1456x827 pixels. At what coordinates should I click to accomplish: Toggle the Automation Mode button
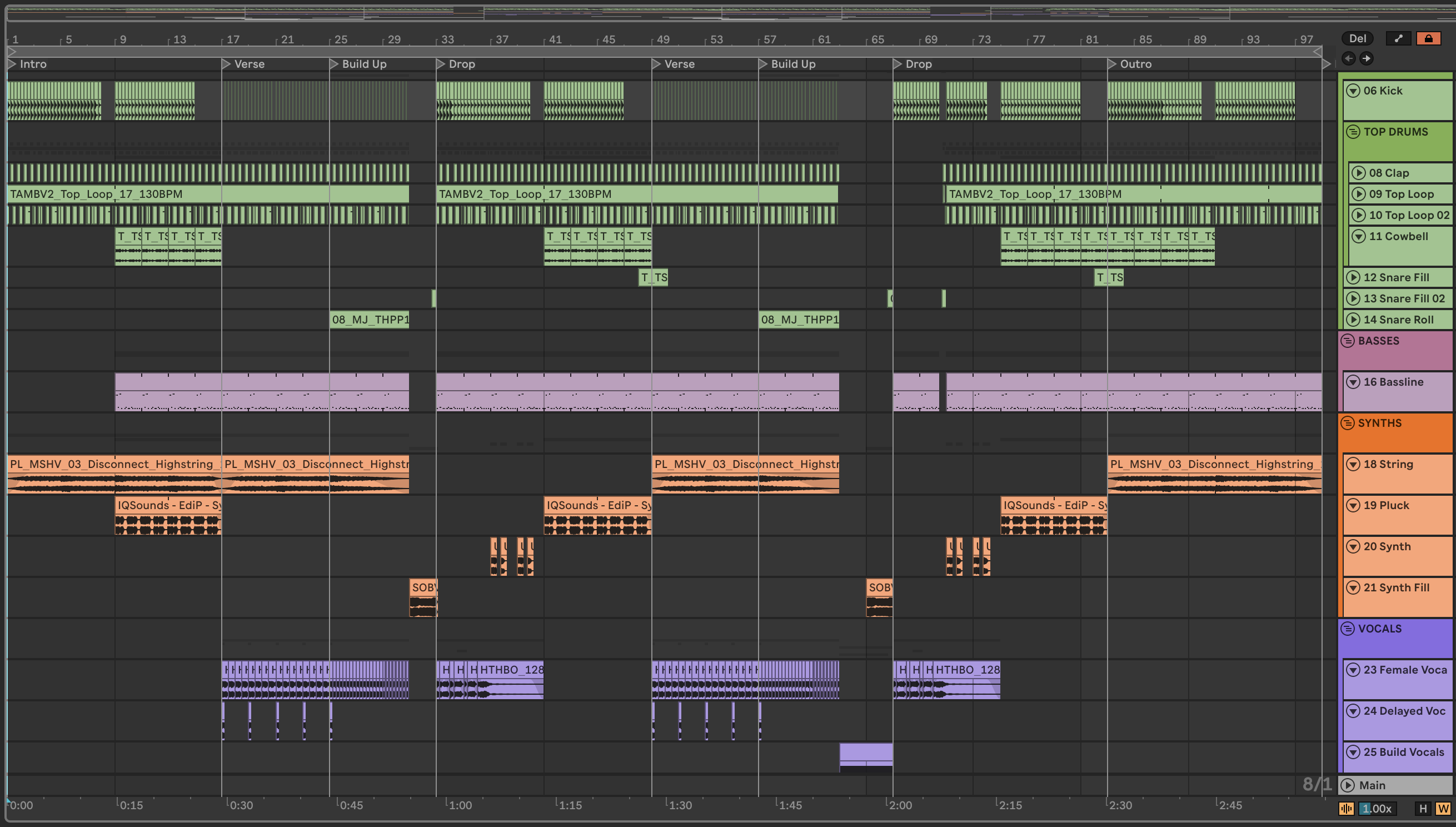(x=1399, y=38)
